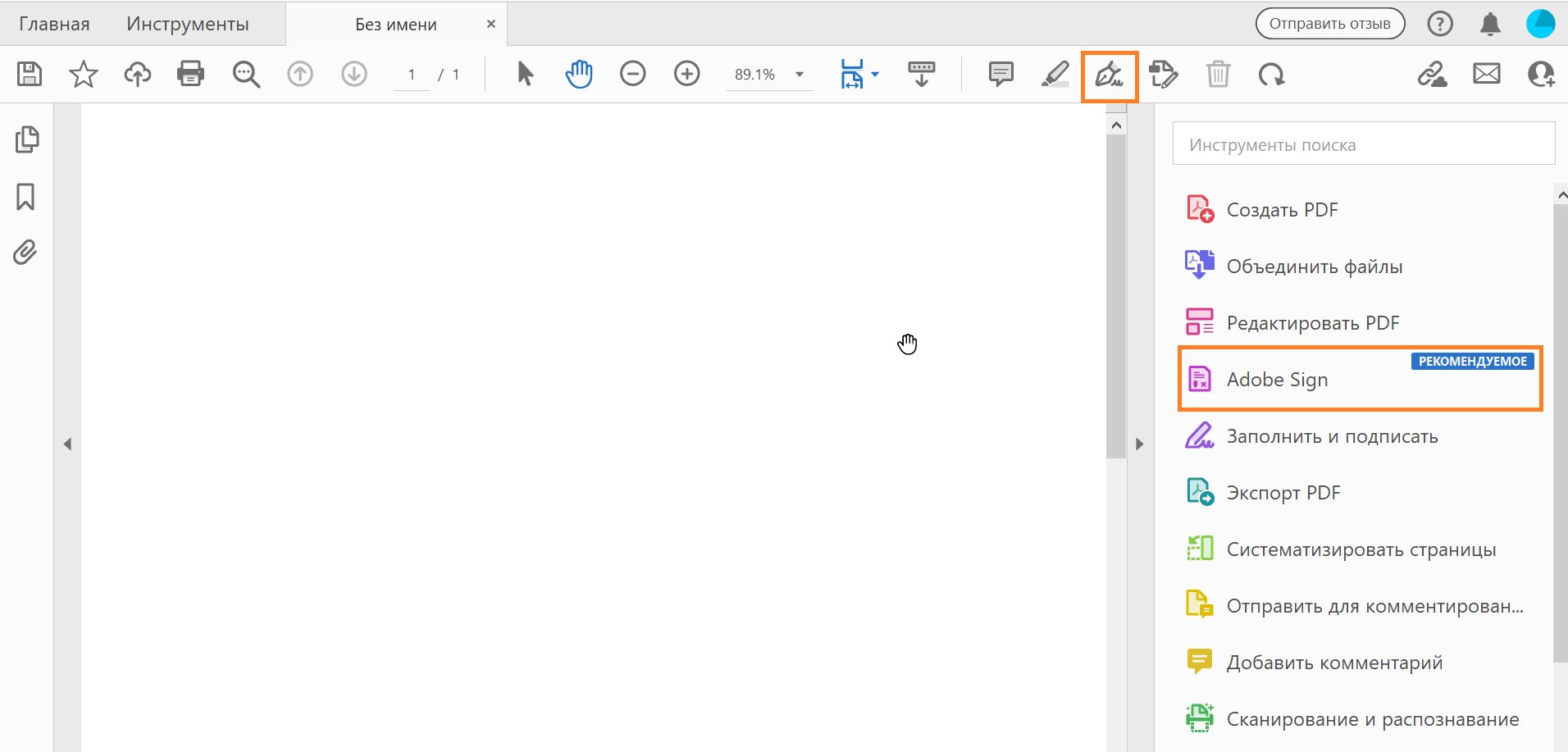Upload the file to the cloud

click(x=138, y=74)
